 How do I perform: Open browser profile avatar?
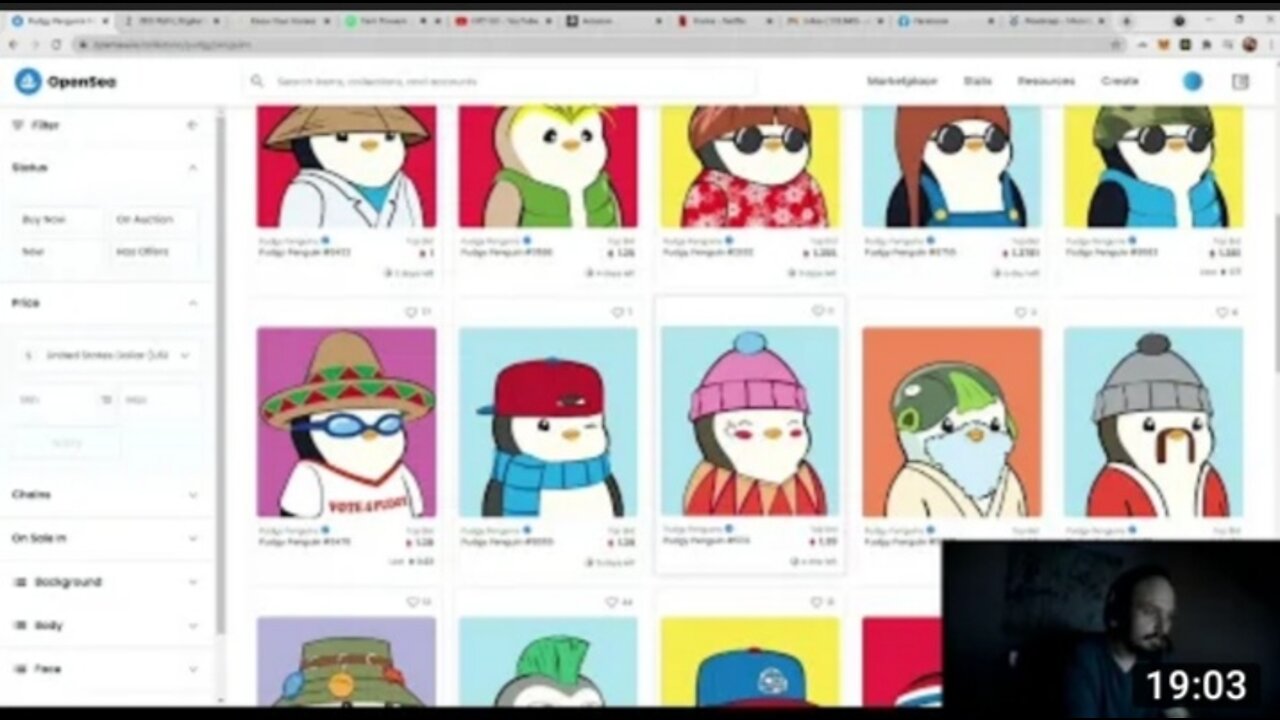click(x=1250, y=45)
